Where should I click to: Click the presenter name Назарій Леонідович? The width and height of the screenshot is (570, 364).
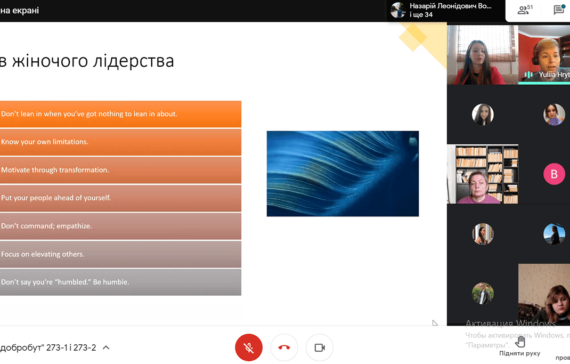click(x=450, y=6)
